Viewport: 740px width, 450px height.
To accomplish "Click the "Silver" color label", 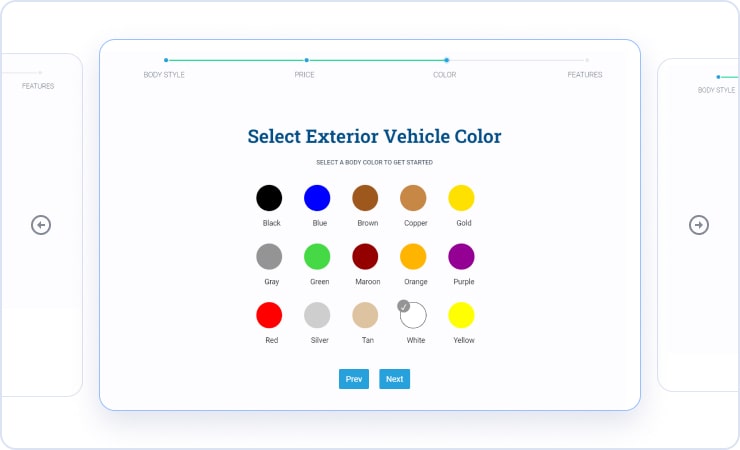I will tap(320, 340).
